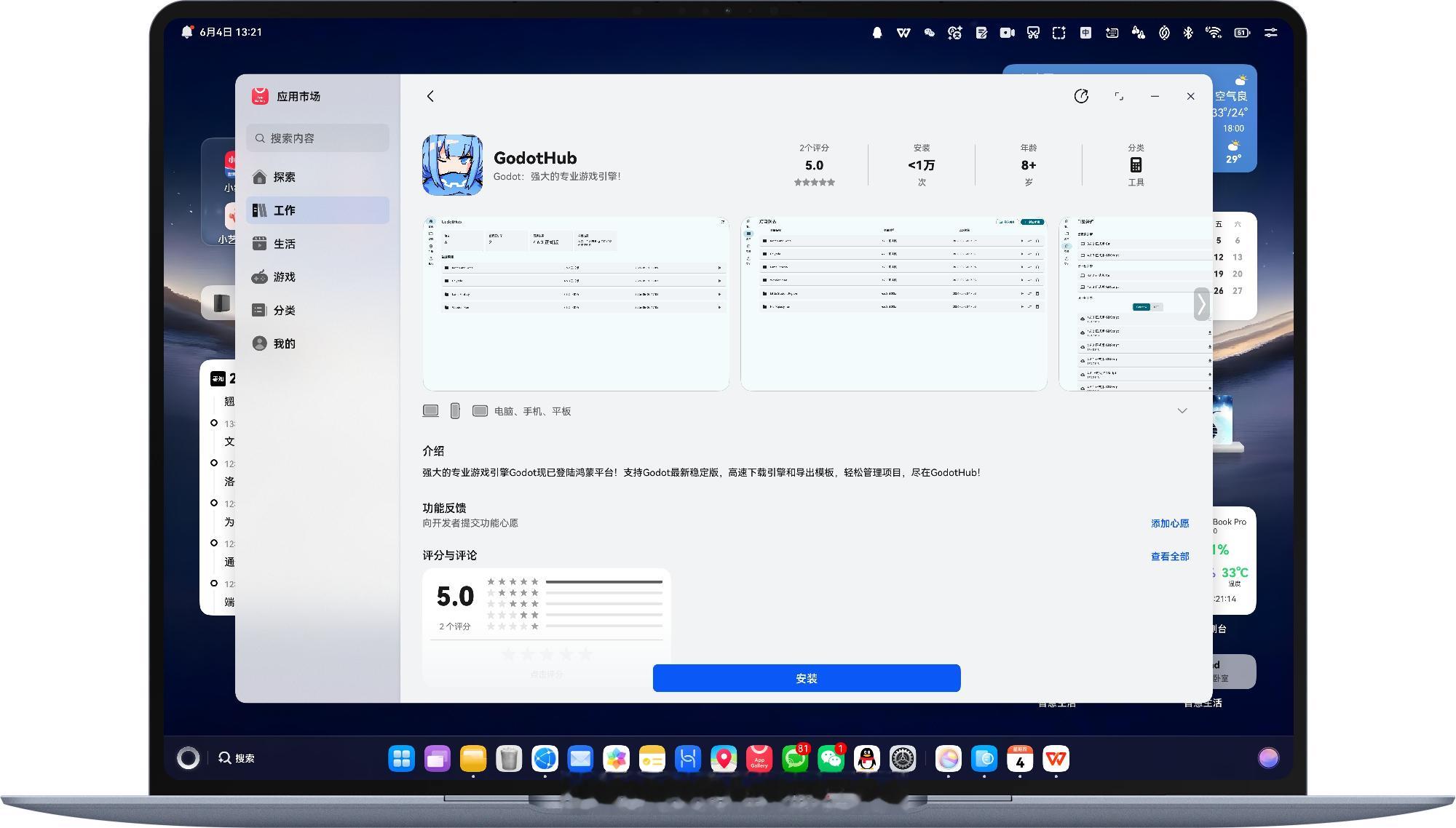
Task: Click the <1万 install count
Action: click(921, 165)
